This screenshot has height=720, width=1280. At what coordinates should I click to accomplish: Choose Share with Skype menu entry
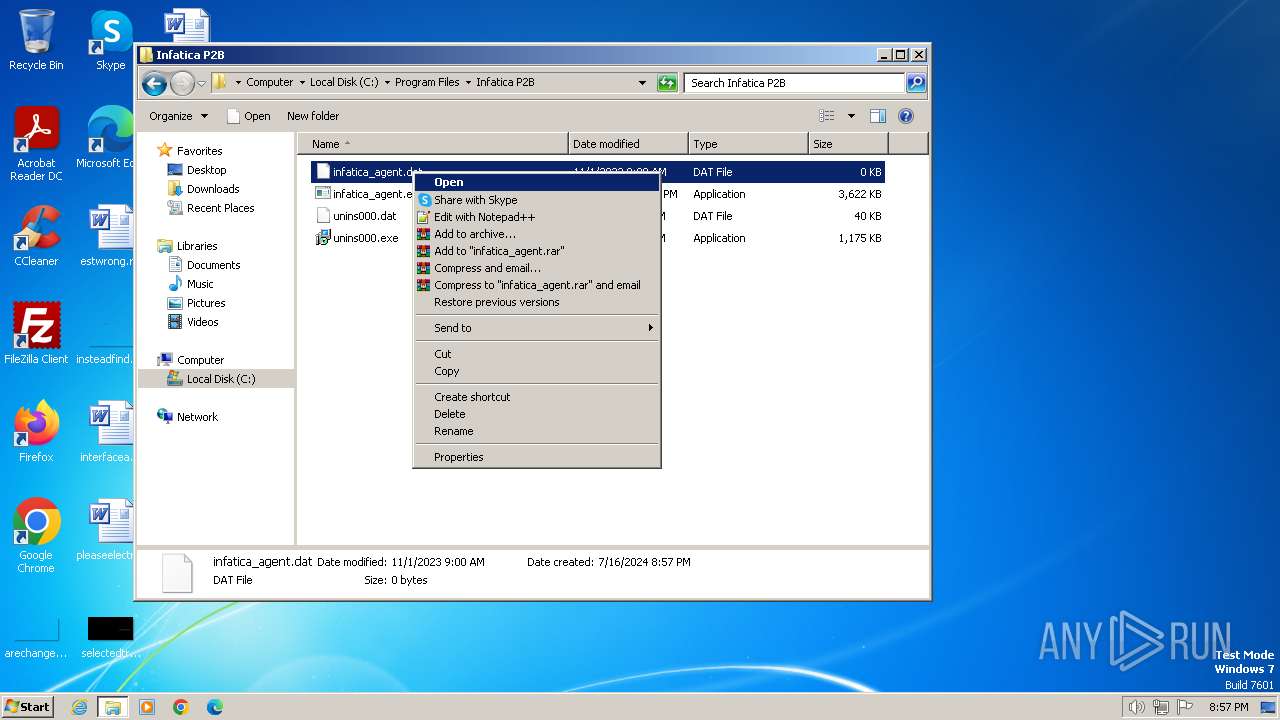537,200
